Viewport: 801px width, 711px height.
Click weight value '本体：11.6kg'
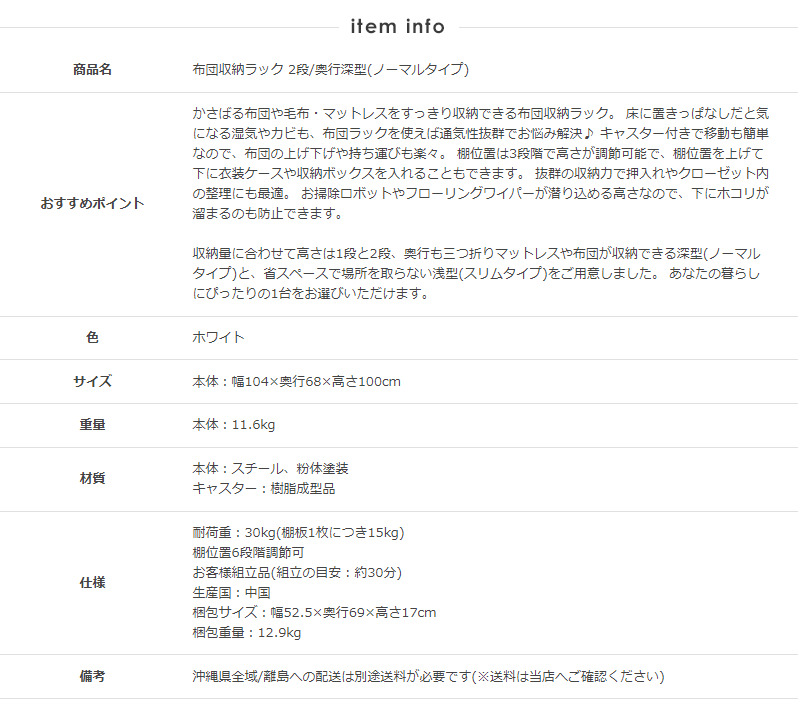tap(233, 424)
